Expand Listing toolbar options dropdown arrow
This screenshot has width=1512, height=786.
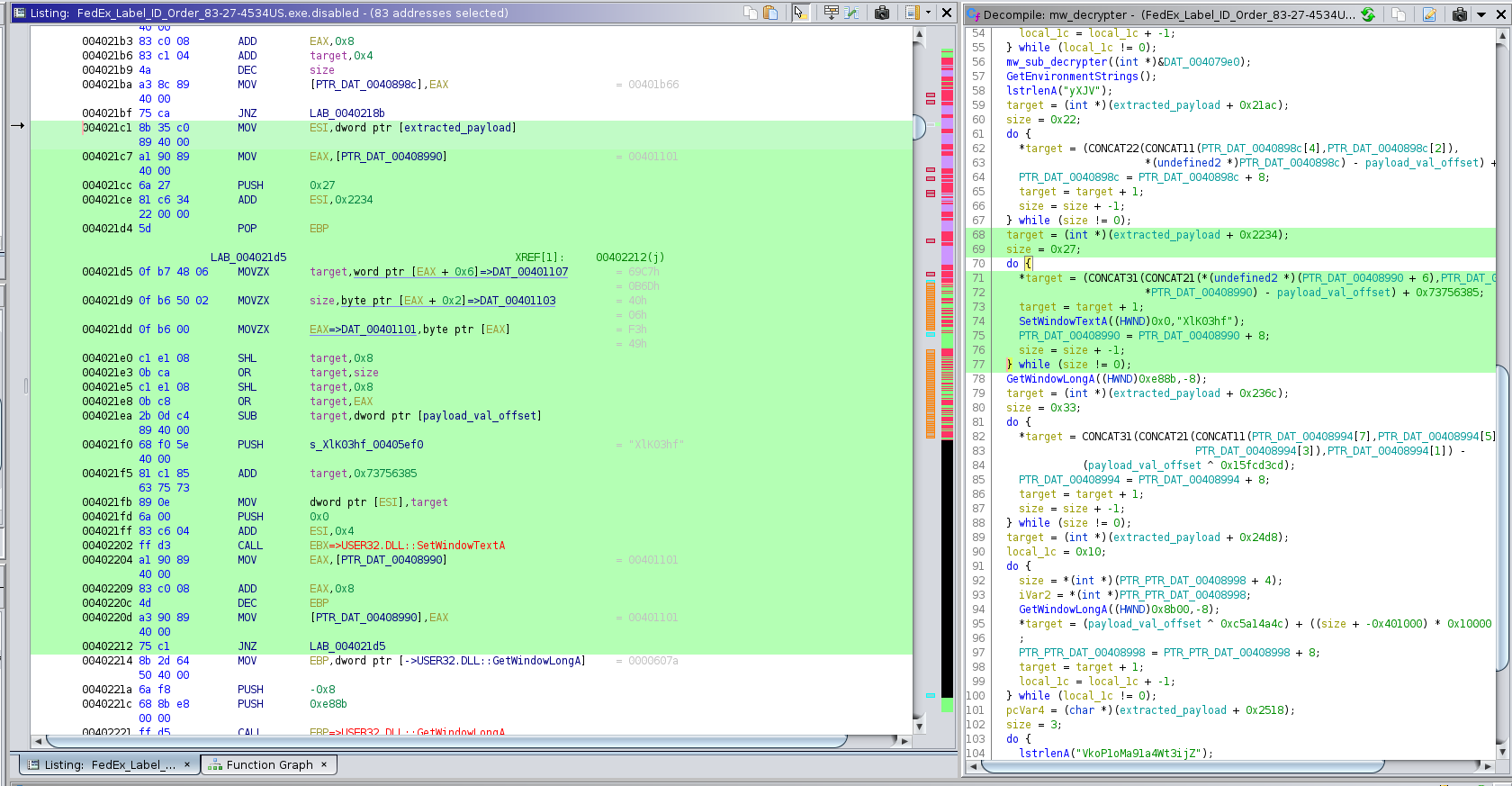pyautogui.click(x=927, y=13)
